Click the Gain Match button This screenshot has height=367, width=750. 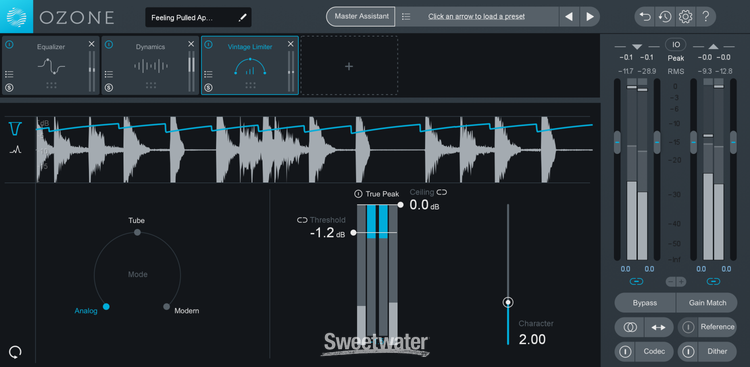(x=707, y=303)
